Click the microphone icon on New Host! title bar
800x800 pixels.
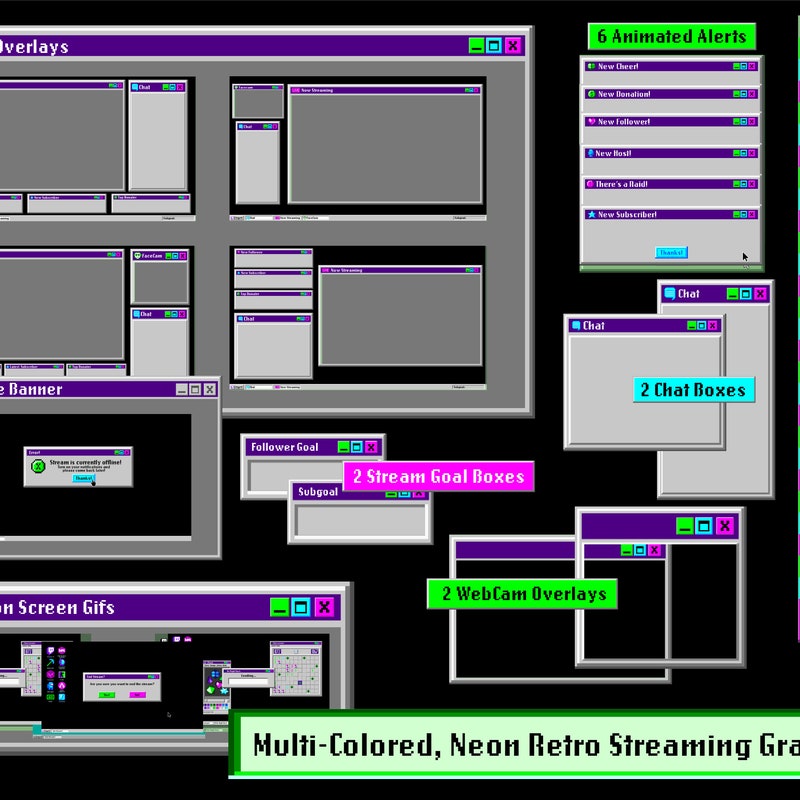(x=590, y=153)
